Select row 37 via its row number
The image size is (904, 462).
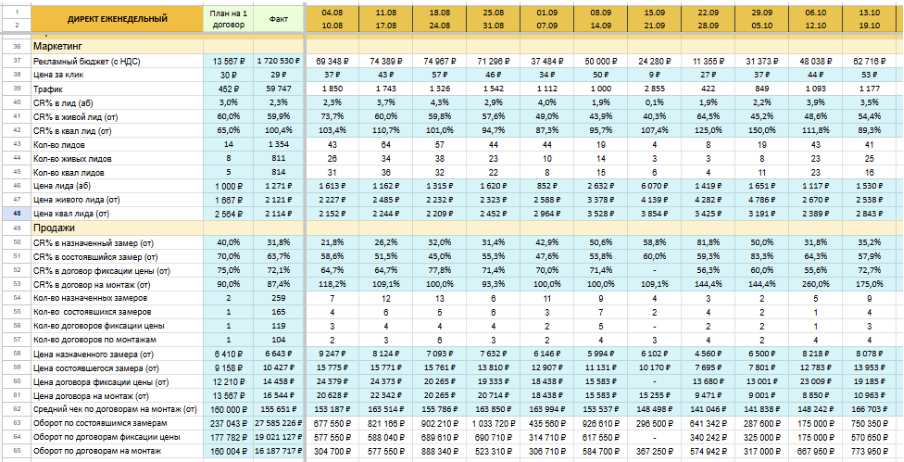coord(16,62)
